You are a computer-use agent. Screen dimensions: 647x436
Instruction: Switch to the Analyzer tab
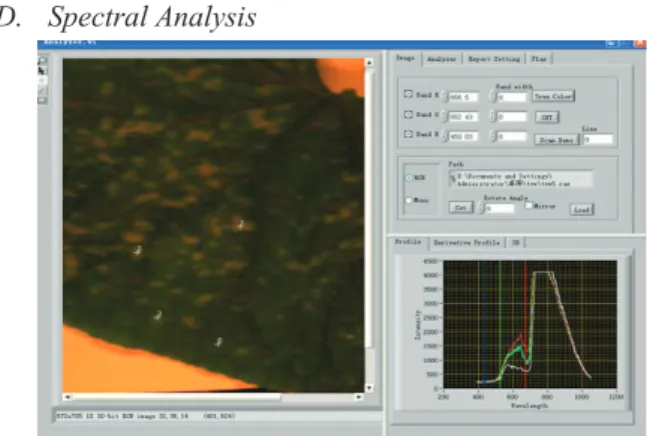442,59
